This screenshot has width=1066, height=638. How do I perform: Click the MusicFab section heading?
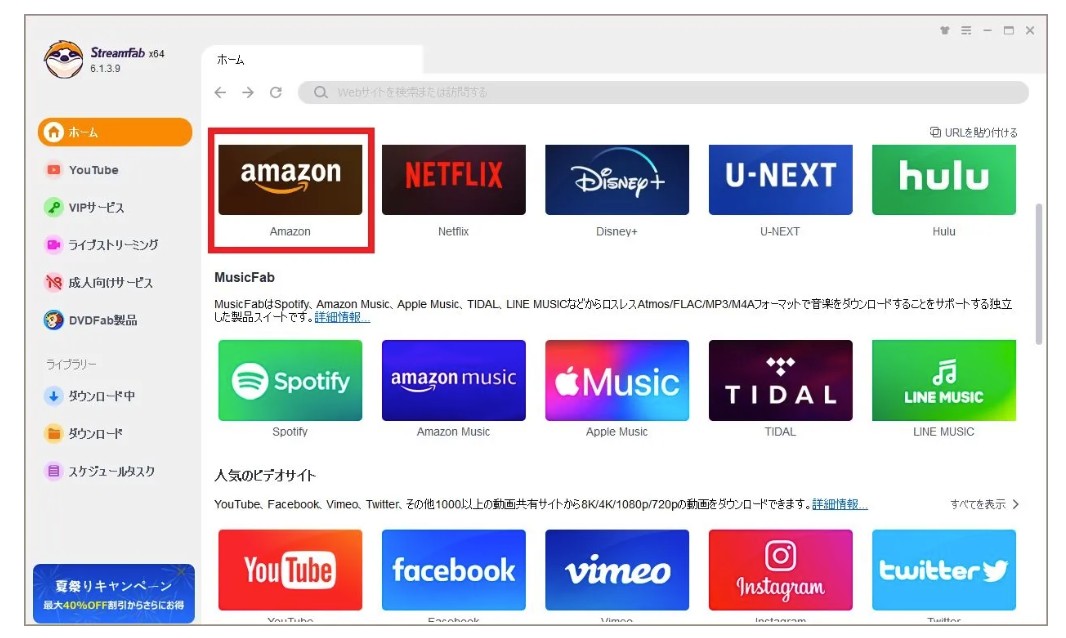click(x=245, y=278)
